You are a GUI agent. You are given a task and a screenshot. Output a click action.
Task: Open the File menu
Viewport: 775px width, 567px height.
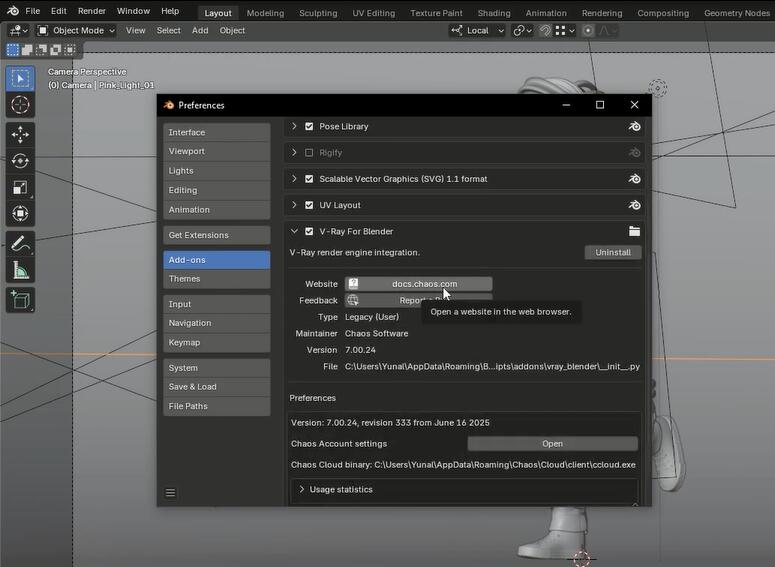[x=33, y=11]
